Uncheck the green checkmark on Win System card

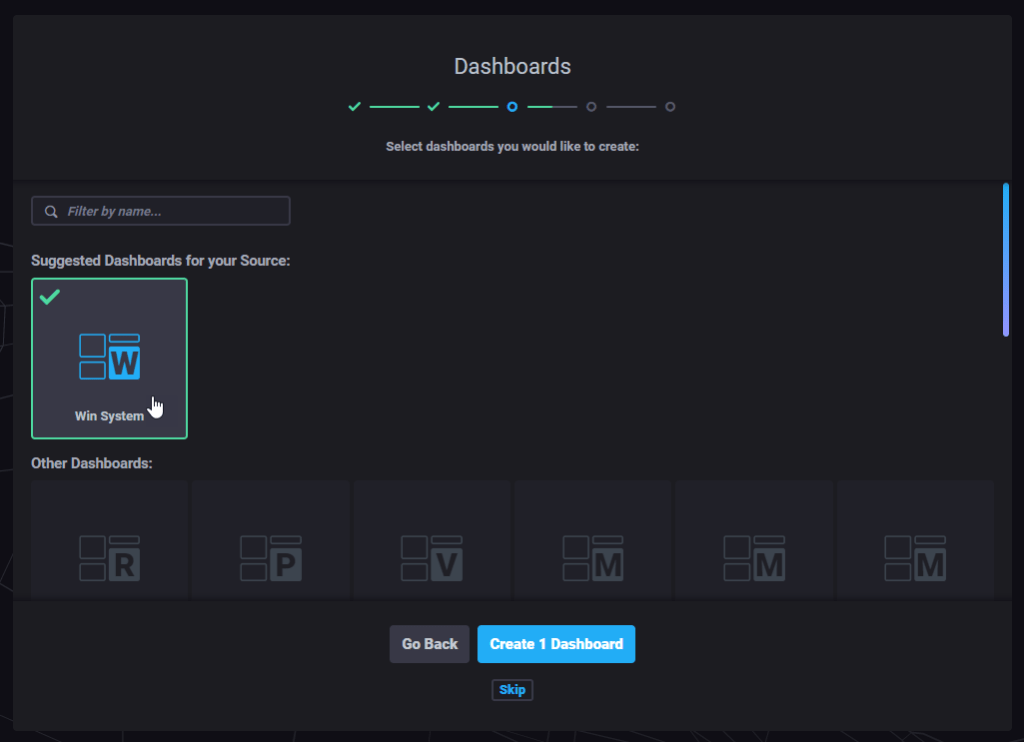click(x=50, y=297)
